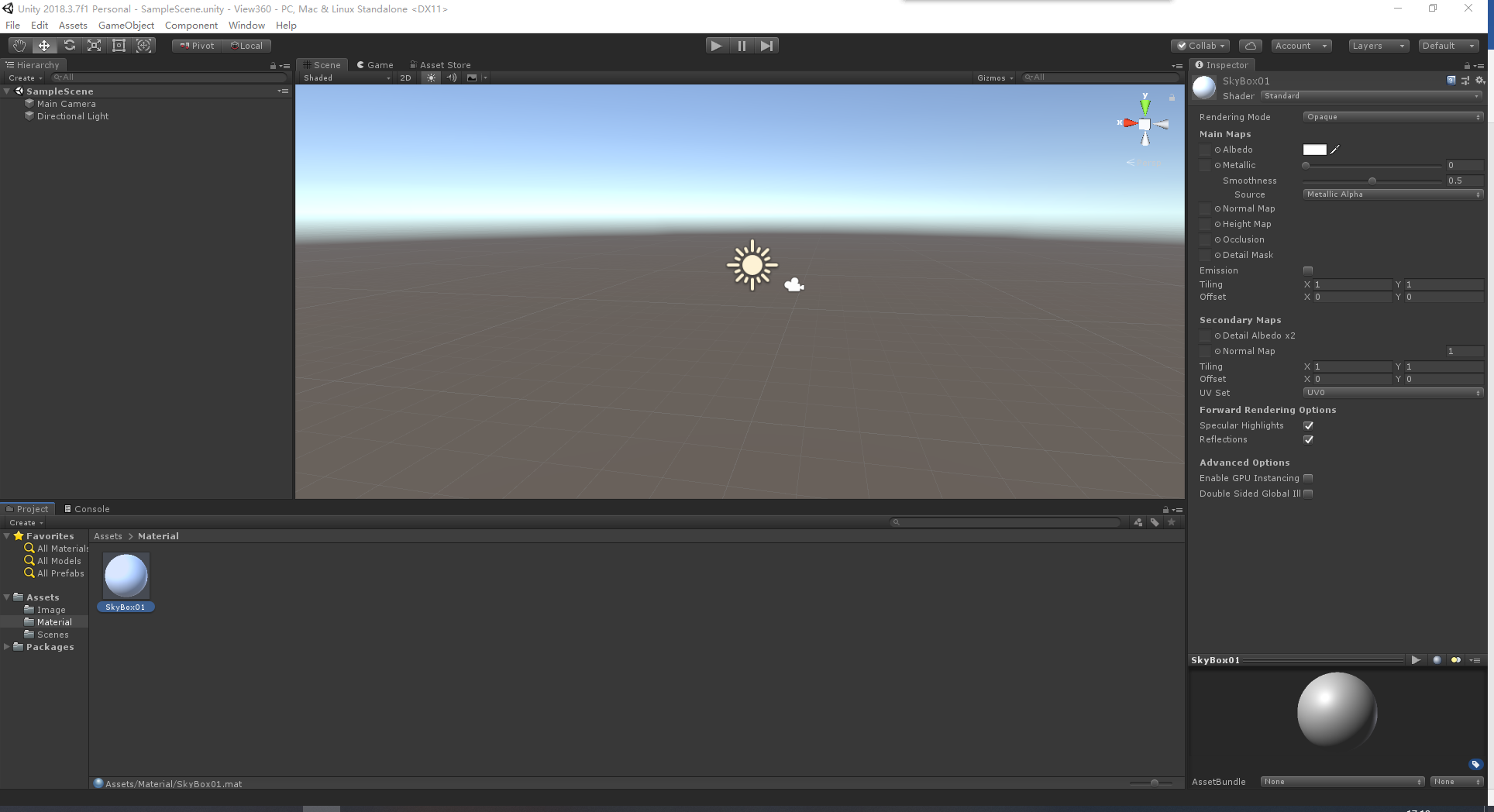
Task: Click the Albedo color swatch
Action: click(1314, 150)
